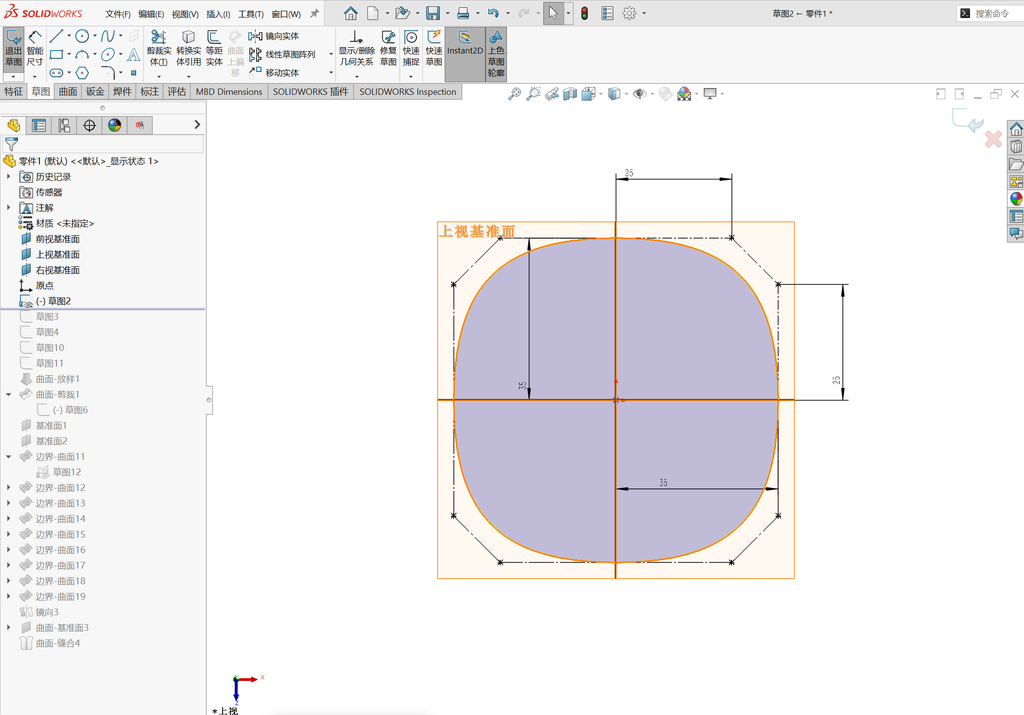Switch to SOLIDWORKS Inspection tab
Image resolution: width=1024 pixels, height=715 pixels.
pos(408,91)
